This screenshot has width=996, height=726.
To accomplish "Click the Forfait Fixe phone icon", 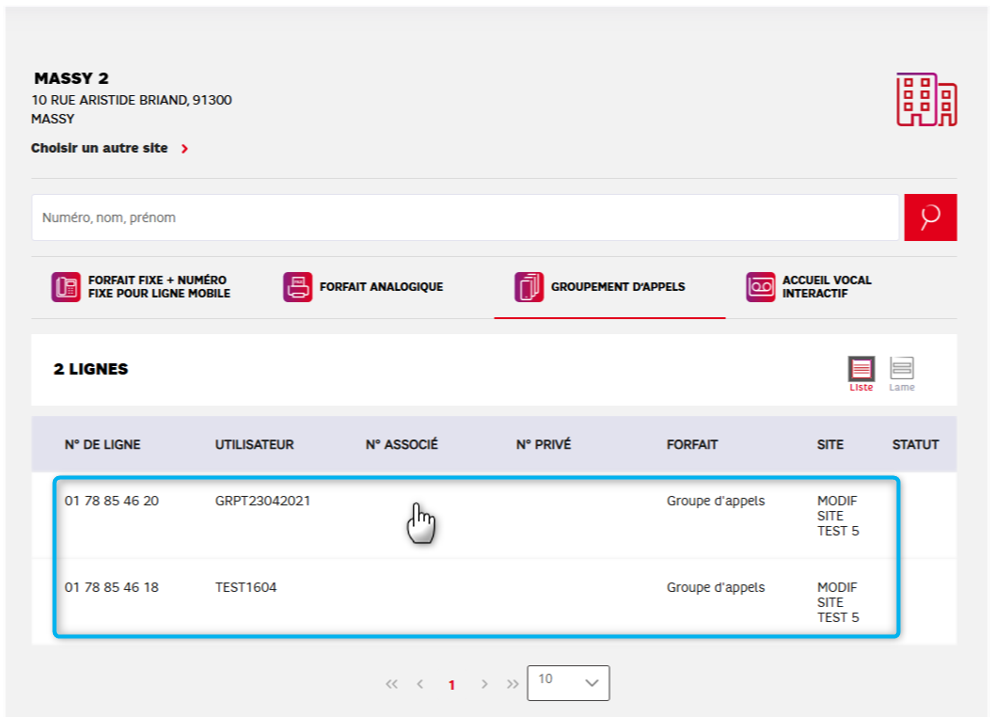I will [x=66, y=287].
